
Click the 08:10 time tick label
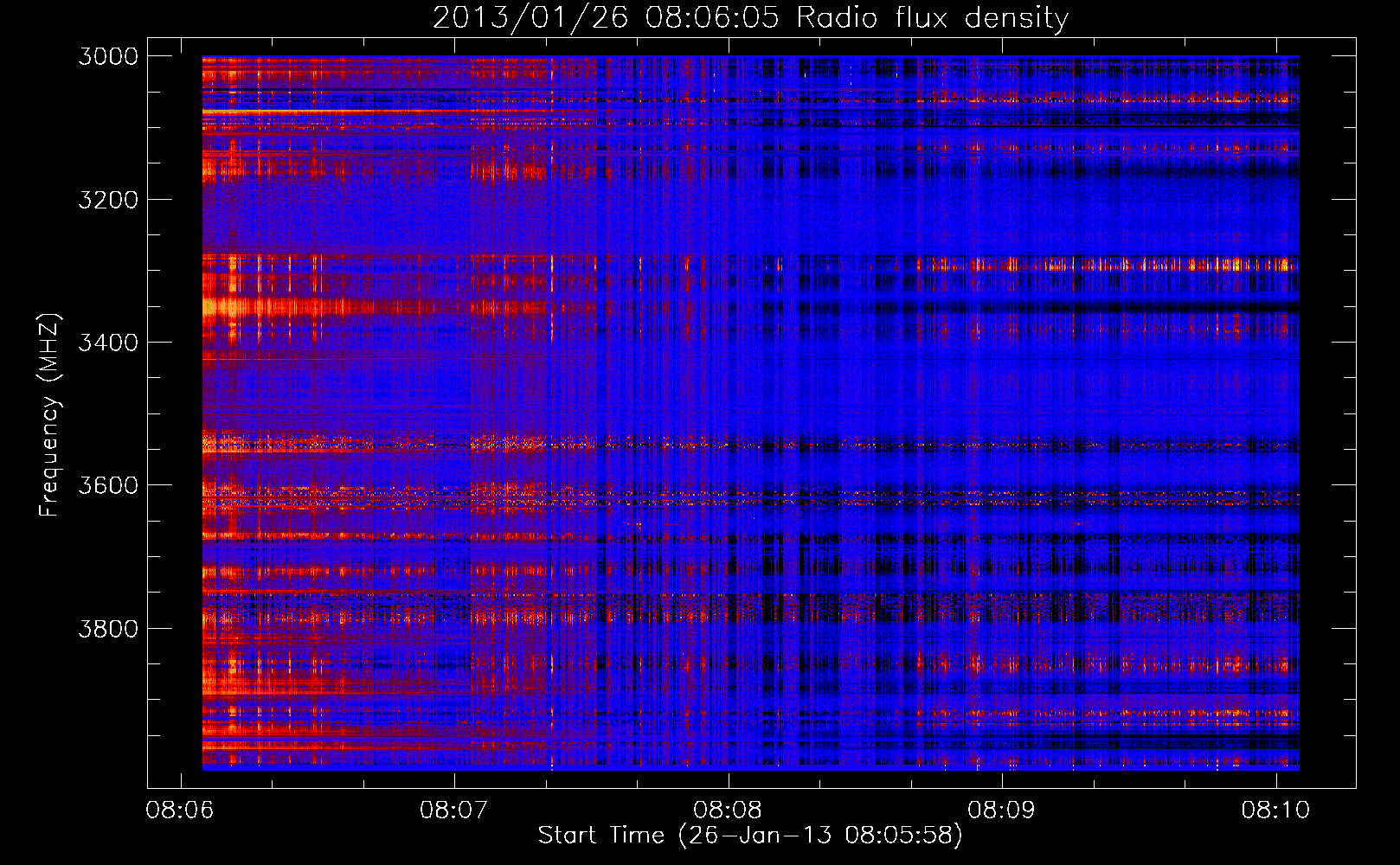pos(1276,810)
